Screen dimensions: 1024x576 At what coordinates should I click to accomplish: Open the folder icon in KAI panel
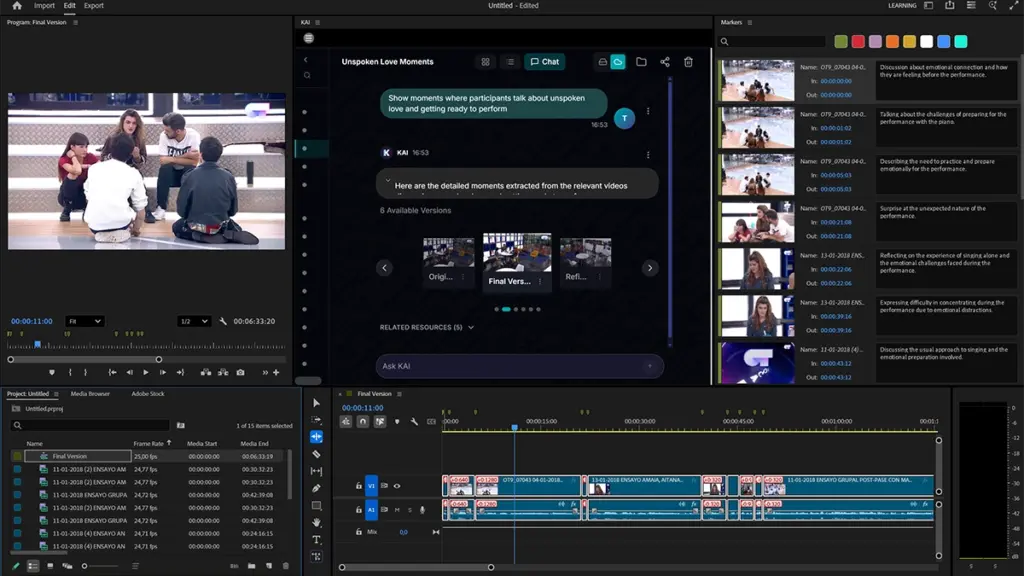point(641,62)
